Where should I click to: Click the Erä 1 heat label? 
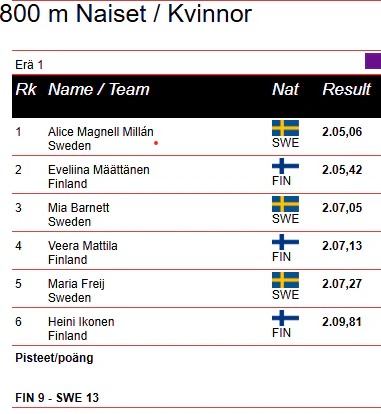point(29,64)
